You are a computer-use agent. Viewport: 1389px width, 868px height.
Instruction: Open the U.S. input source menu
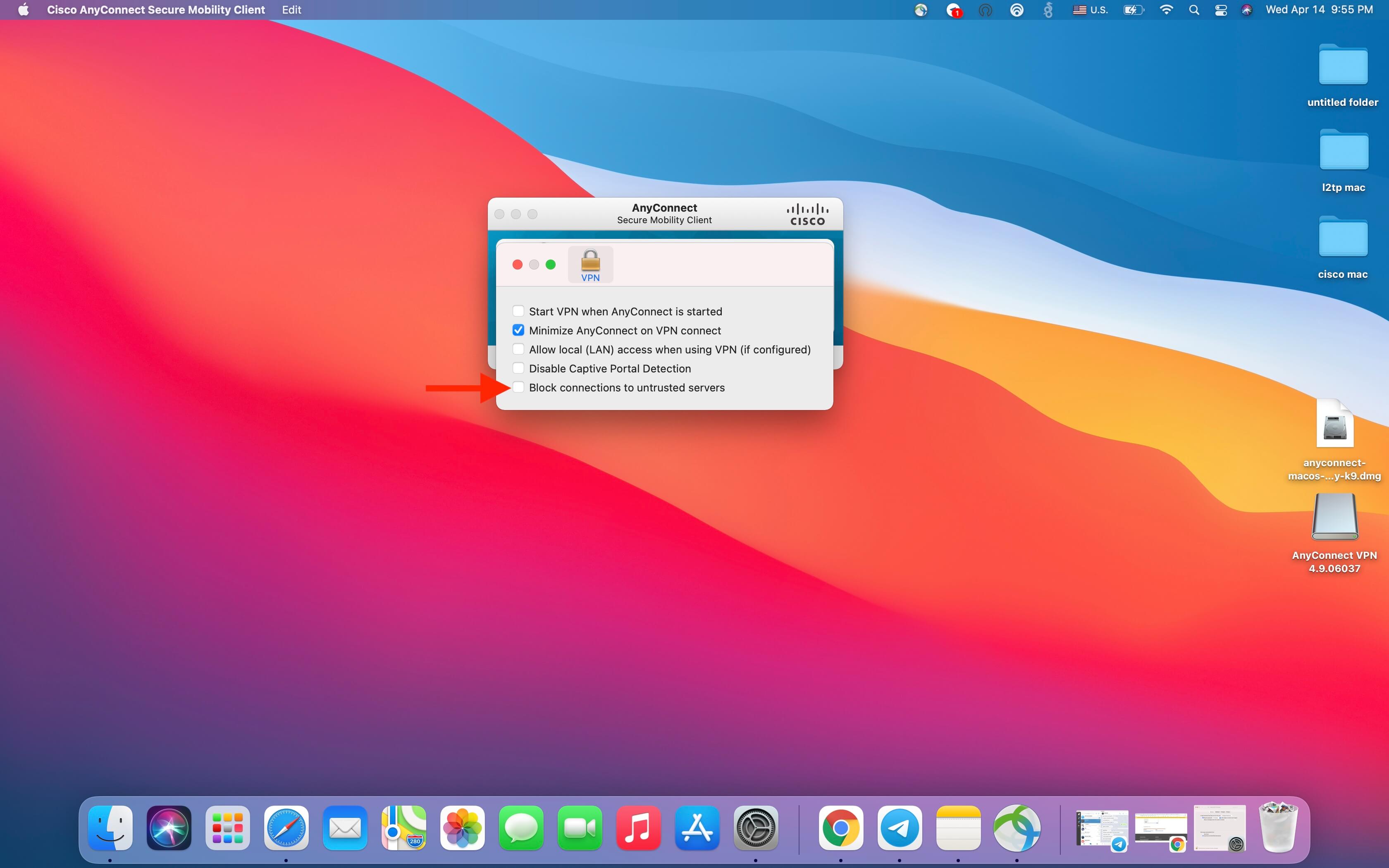tap(1091, 10)
